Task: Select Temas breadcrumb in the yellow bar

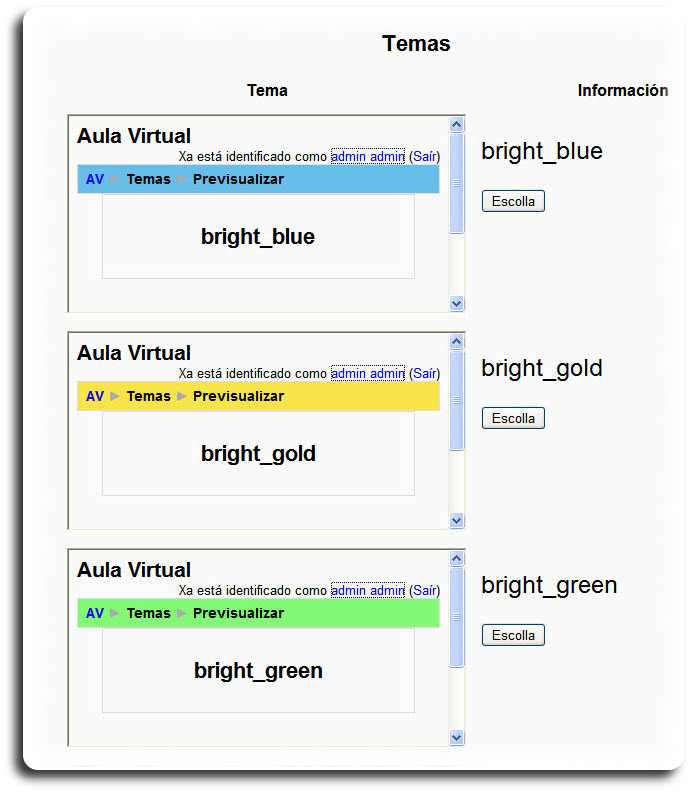Action: click(x=148, y=397)
